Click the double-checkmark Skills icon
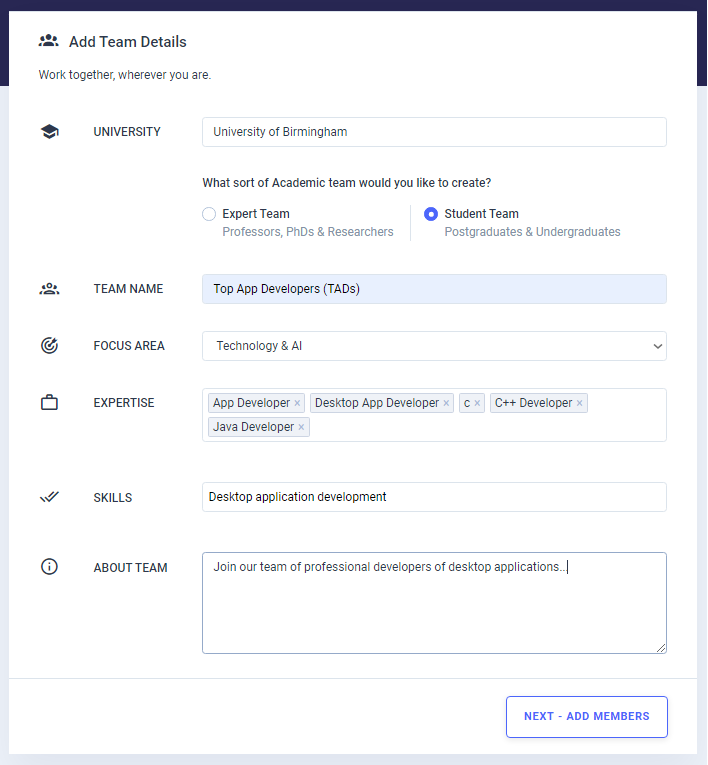This screenshot has height=765, width=708. 49,497
